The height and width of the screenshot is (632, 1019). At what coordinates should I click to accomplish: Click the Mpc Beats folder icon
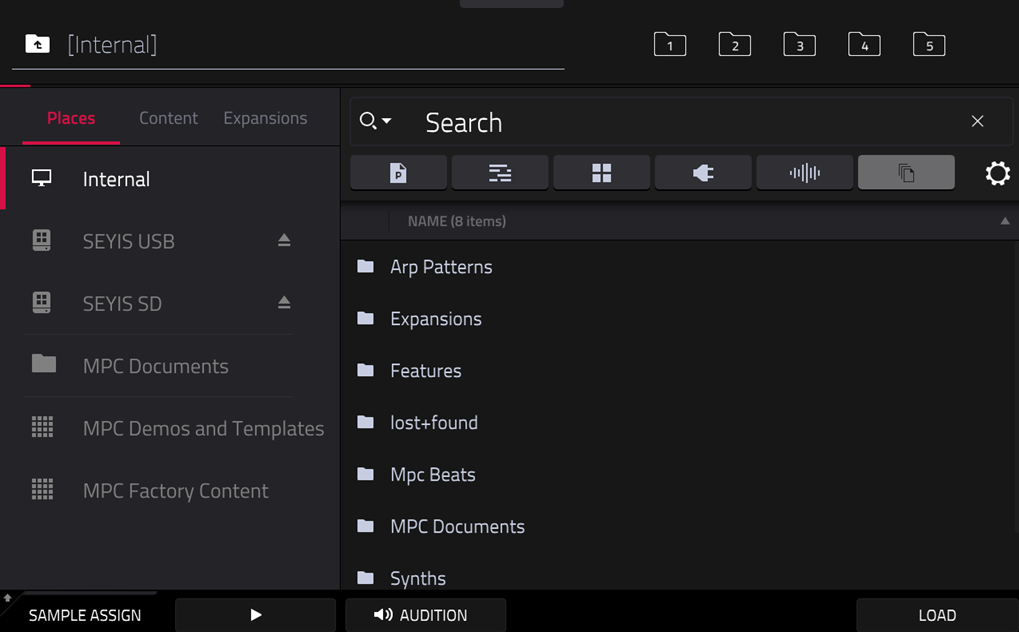tap(365, 474)
